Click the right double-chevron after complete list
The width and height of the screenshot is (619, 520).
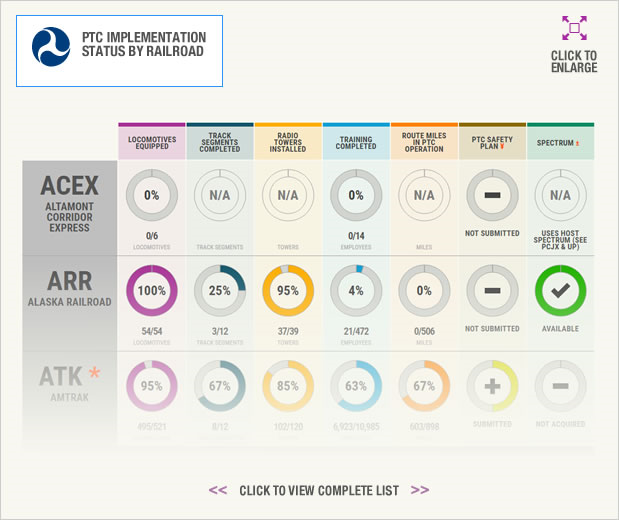[x=420, y=490]
